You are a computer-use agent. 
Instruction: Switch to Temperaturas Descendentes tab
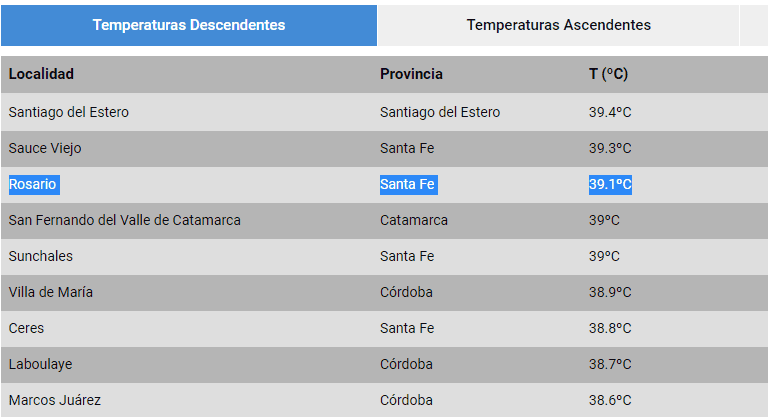click(189, 25)
